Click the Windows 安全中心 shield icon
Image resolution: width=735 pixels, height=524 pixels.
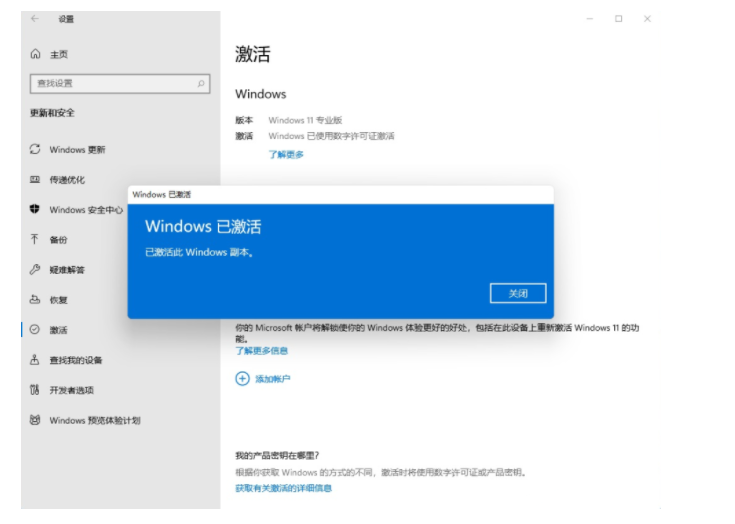pyautogui.click(x=35, y=209)
